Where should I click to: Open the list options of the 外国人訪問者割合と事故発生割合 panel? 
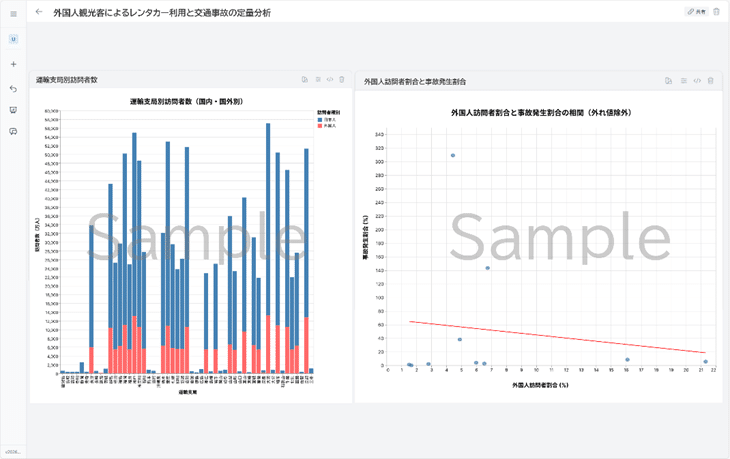(684, 80)
